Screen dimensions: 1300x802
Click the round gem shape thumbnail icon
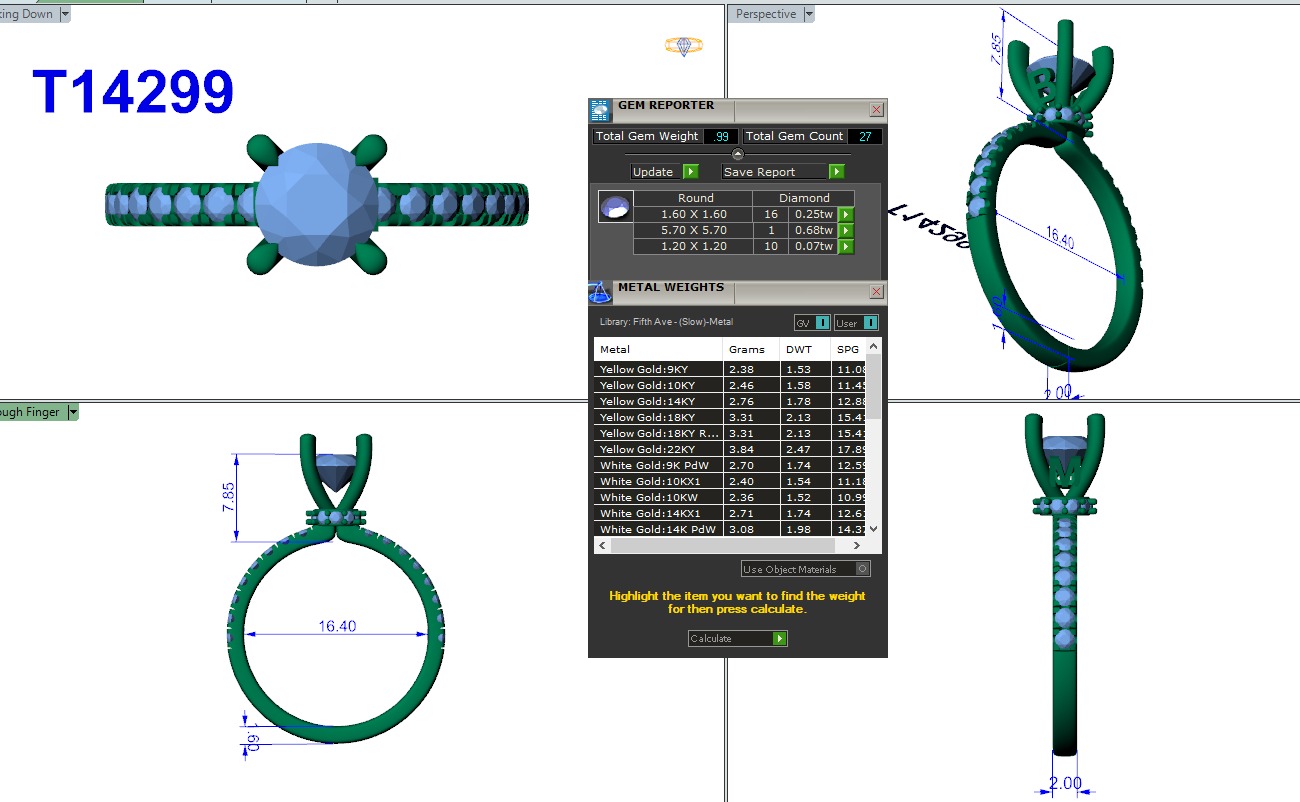coord(614,207)
